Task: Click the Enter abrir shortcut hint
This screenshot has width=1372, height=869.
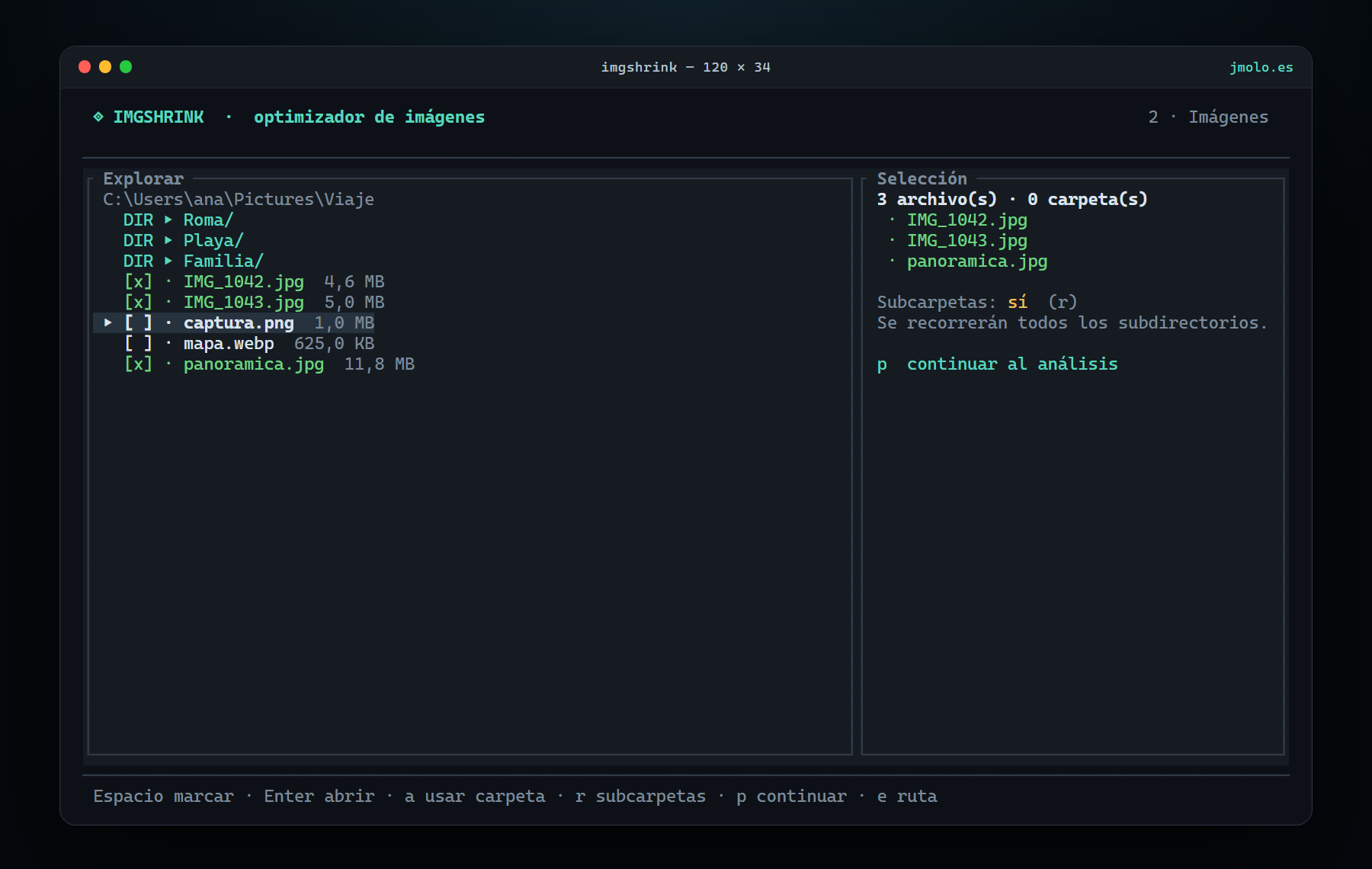Action: tap(319, 796)
